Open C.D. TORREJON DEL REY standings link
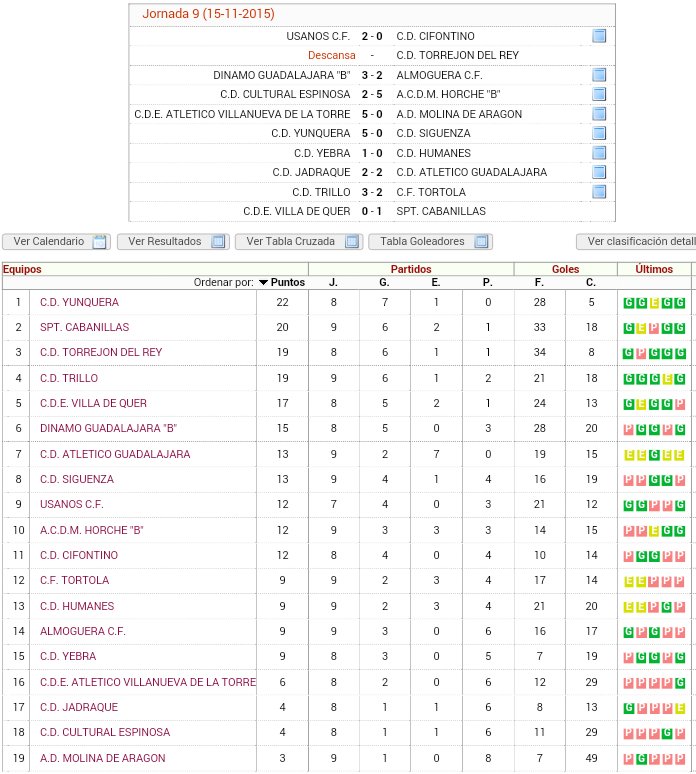The image size is (696, 774). point(101,352)
